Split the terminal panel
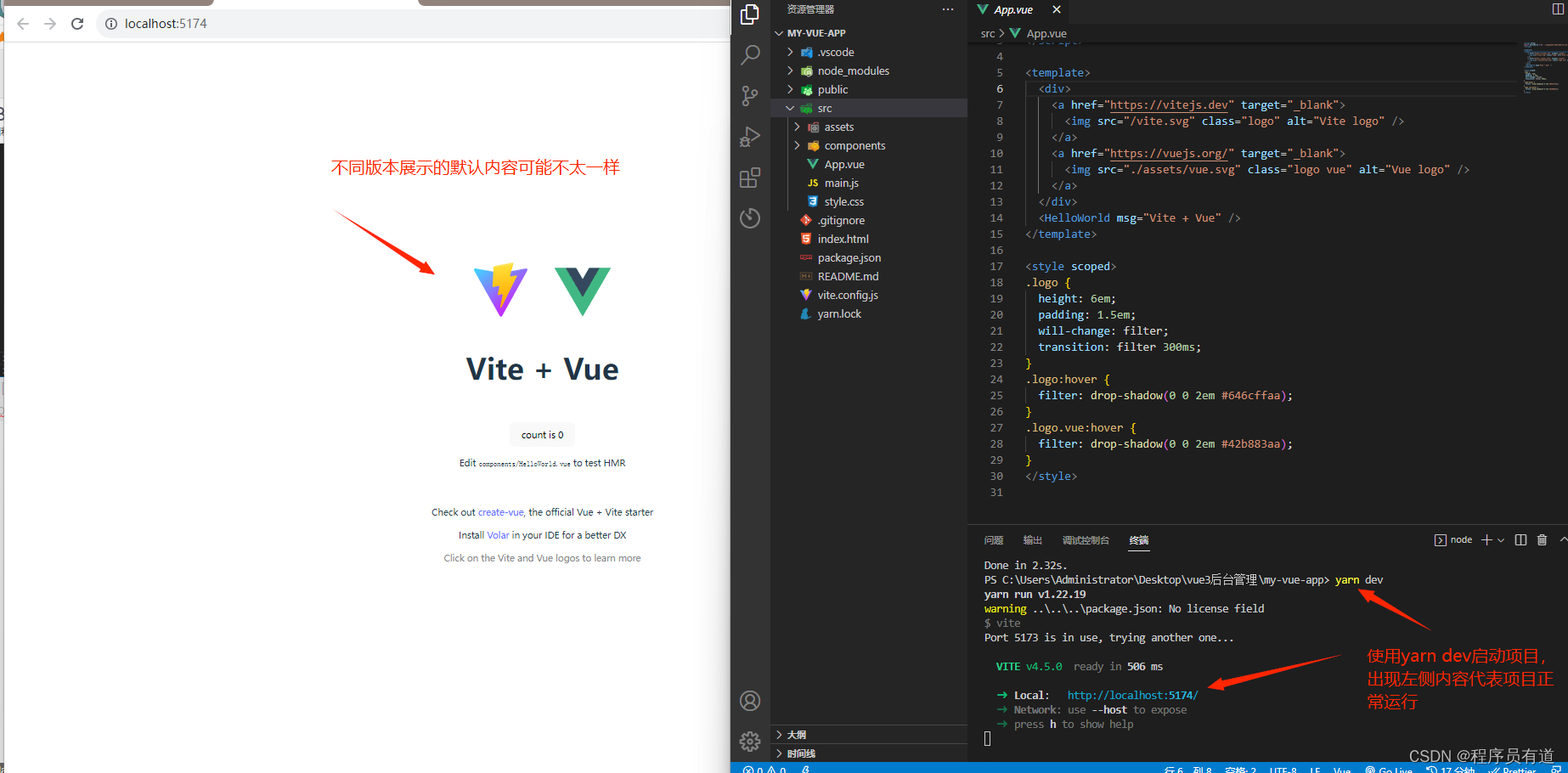The width and height of the screenshot is (1568, 773). (1520, 540)
